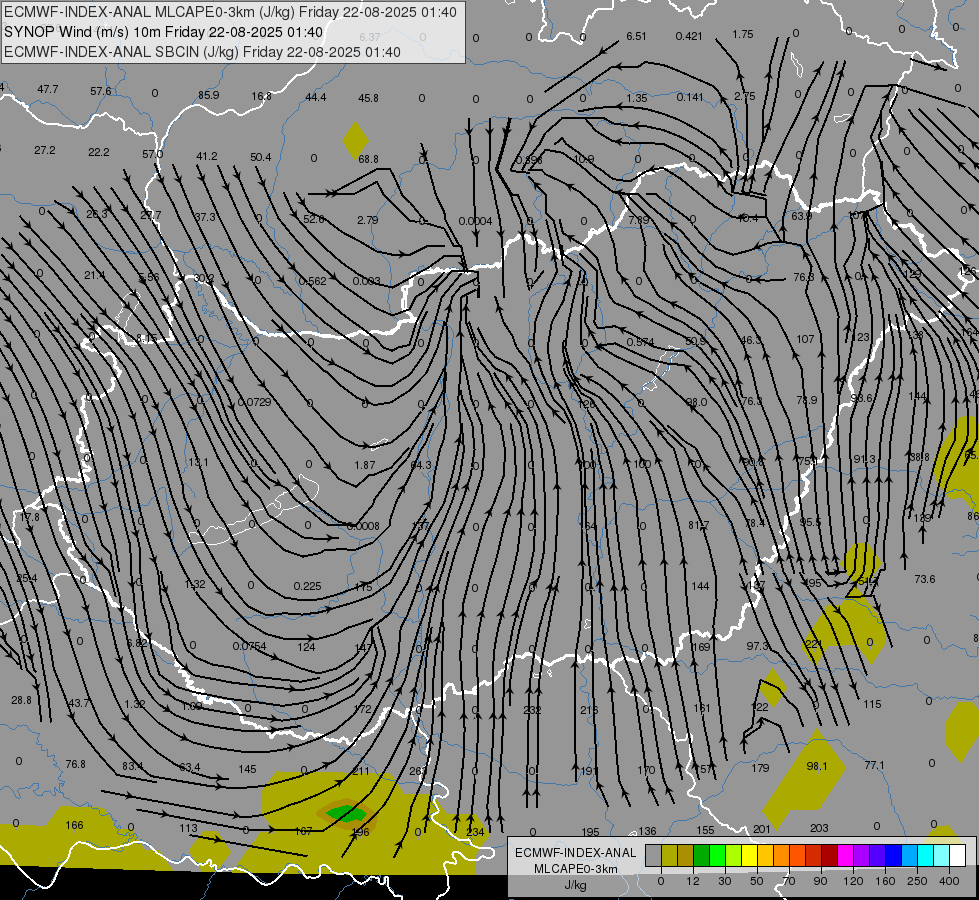Select the map value 28.8
This screenshot has width=979, height=900.
tap(21, 701)
